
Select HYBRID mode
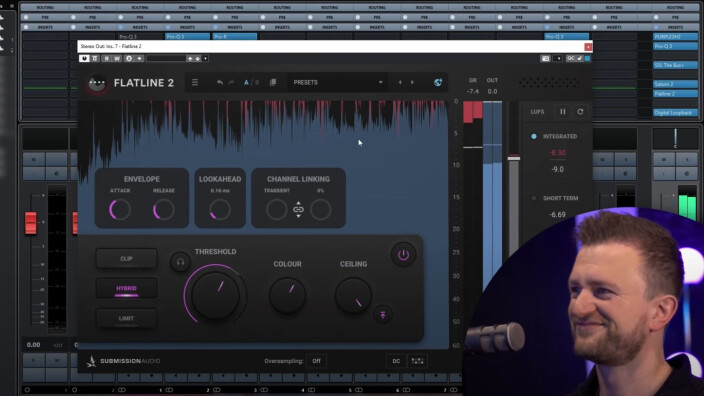127,288
